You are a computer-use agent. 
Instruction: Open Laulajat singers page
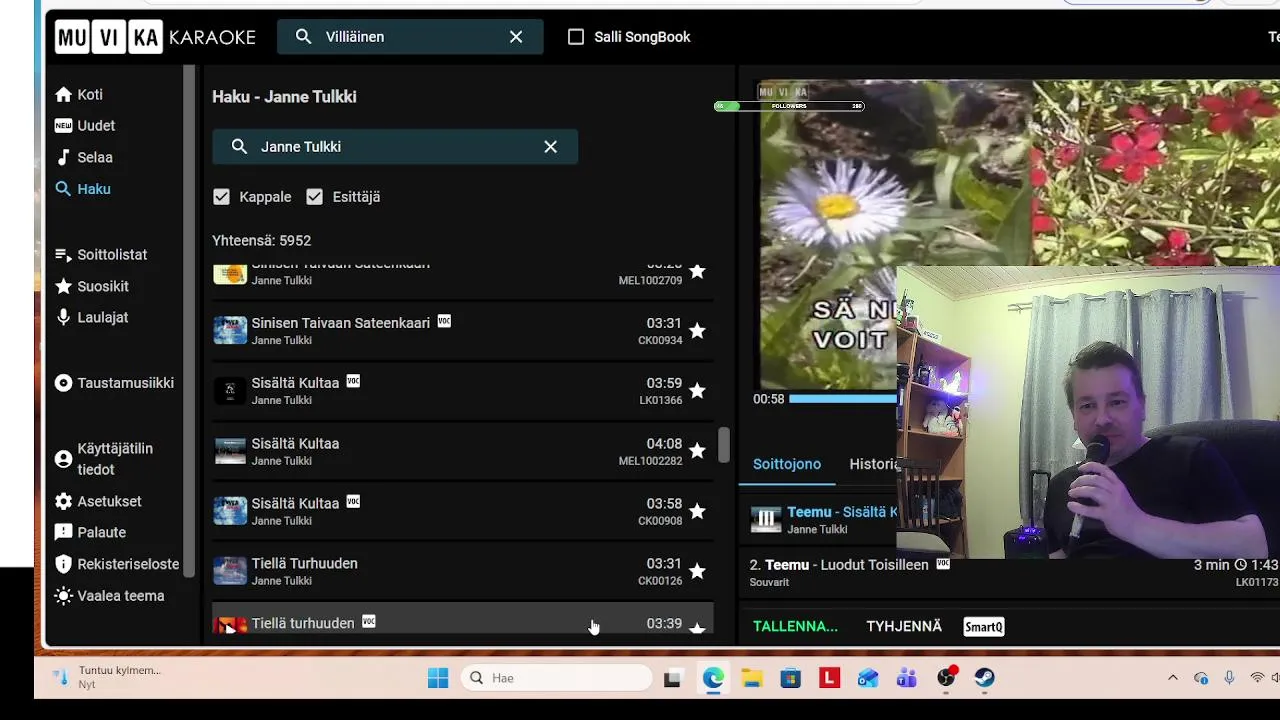coord(92,317)
